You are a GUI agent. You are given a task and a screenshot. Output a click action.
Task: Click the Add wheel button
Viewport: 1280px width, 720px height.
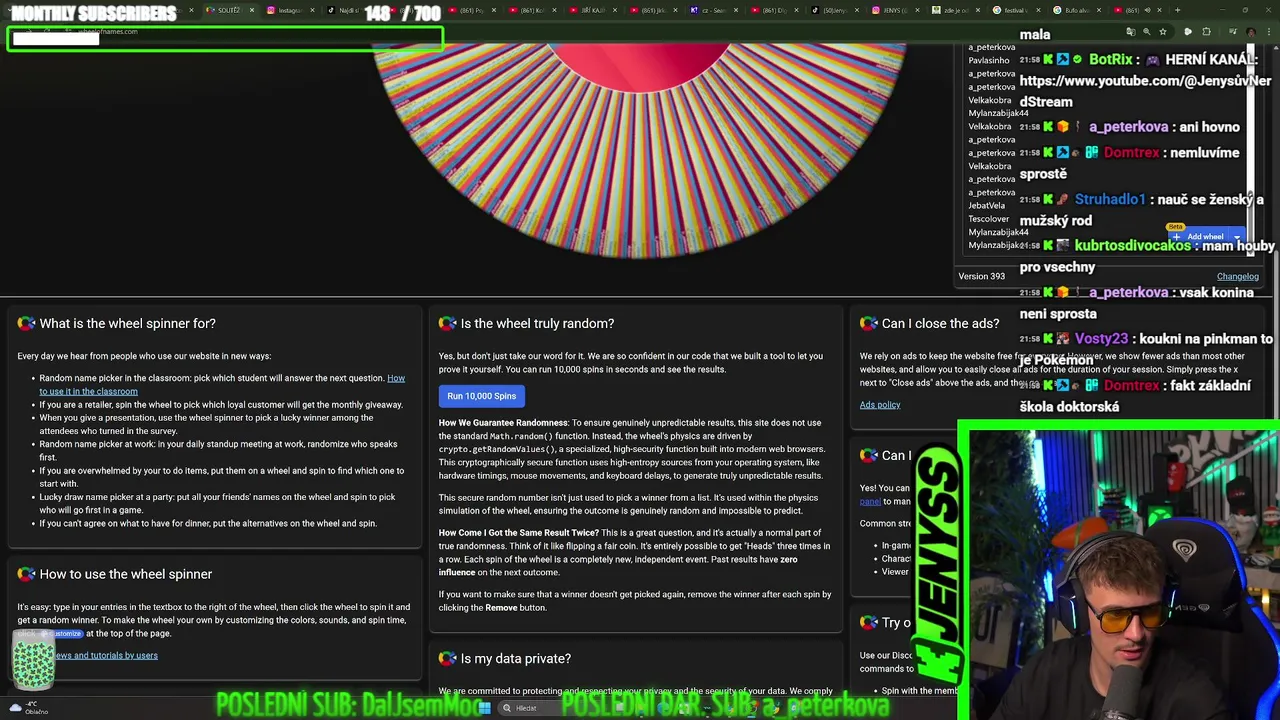tap(1200, 237)
